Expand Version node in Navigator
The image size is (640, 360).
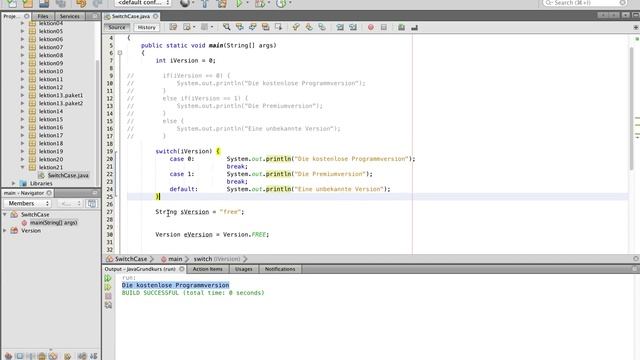5,231
